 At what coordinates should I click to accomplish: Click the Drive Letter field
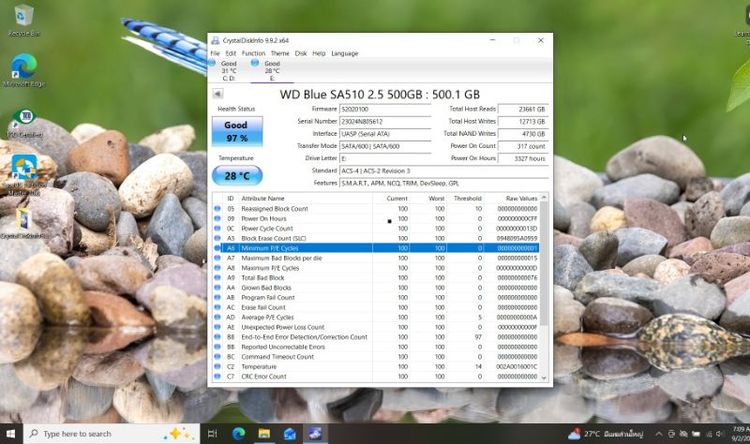385,158
